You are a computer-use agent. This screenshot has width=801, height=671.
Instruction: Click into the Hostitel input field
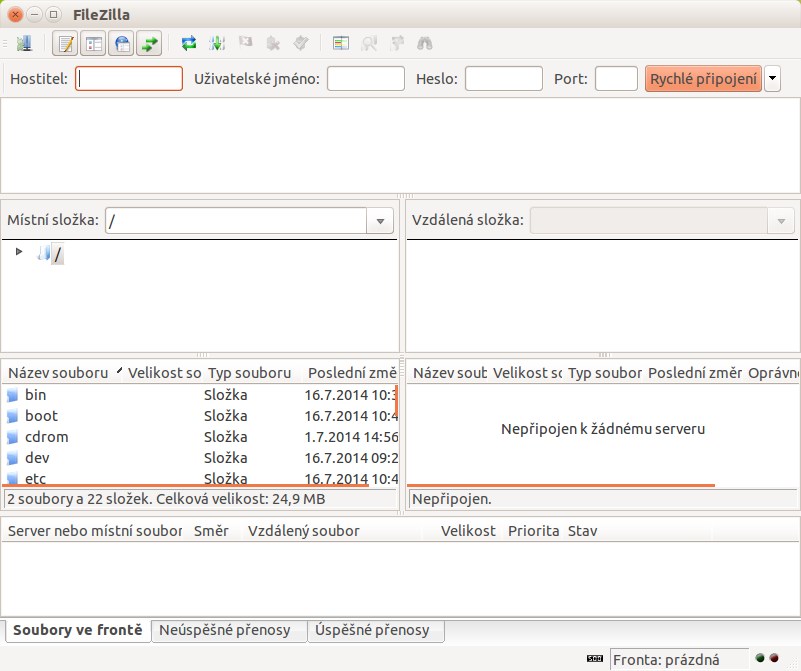(x=130, y=78)
